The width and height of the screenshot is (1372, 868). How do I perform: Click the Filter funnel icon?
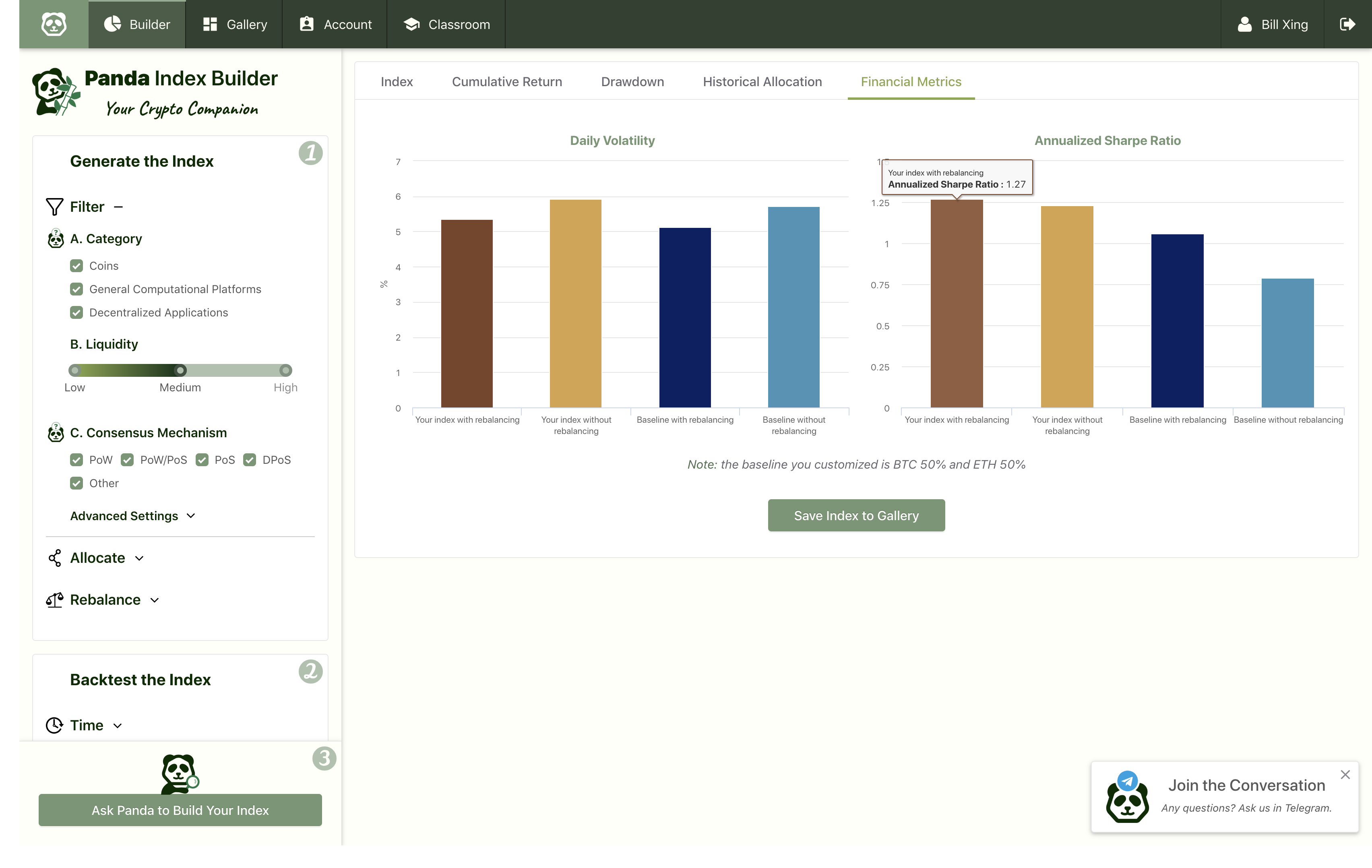click(54, 207)
